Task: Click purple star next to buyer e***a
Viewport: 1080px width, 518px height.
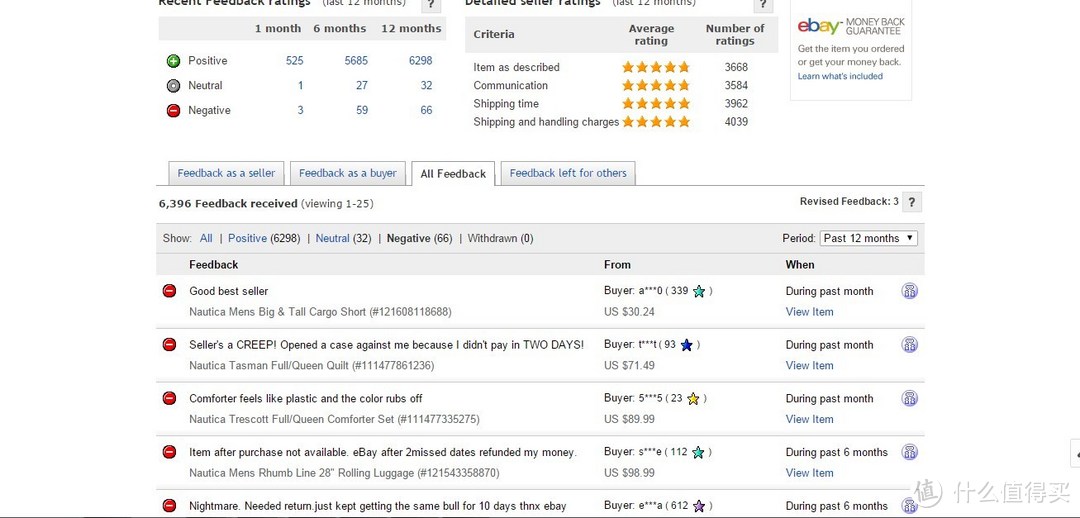Action: point(699,506)
